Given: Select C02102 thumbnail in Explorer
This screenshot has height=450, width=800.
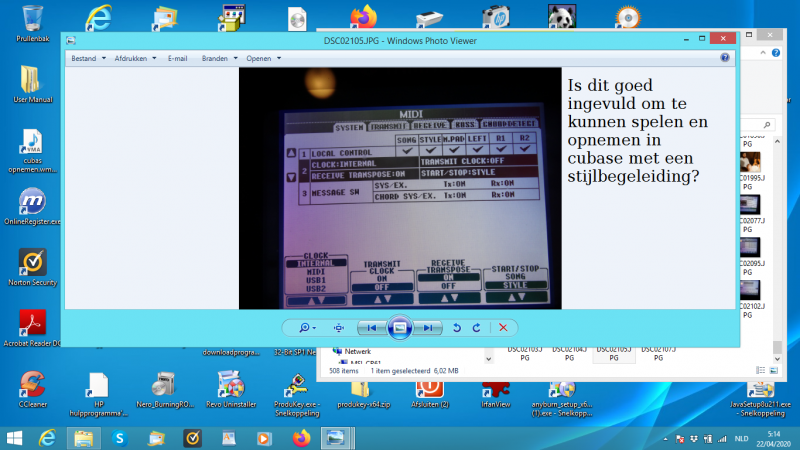Looking at the screenshot, I should (751, 299).
